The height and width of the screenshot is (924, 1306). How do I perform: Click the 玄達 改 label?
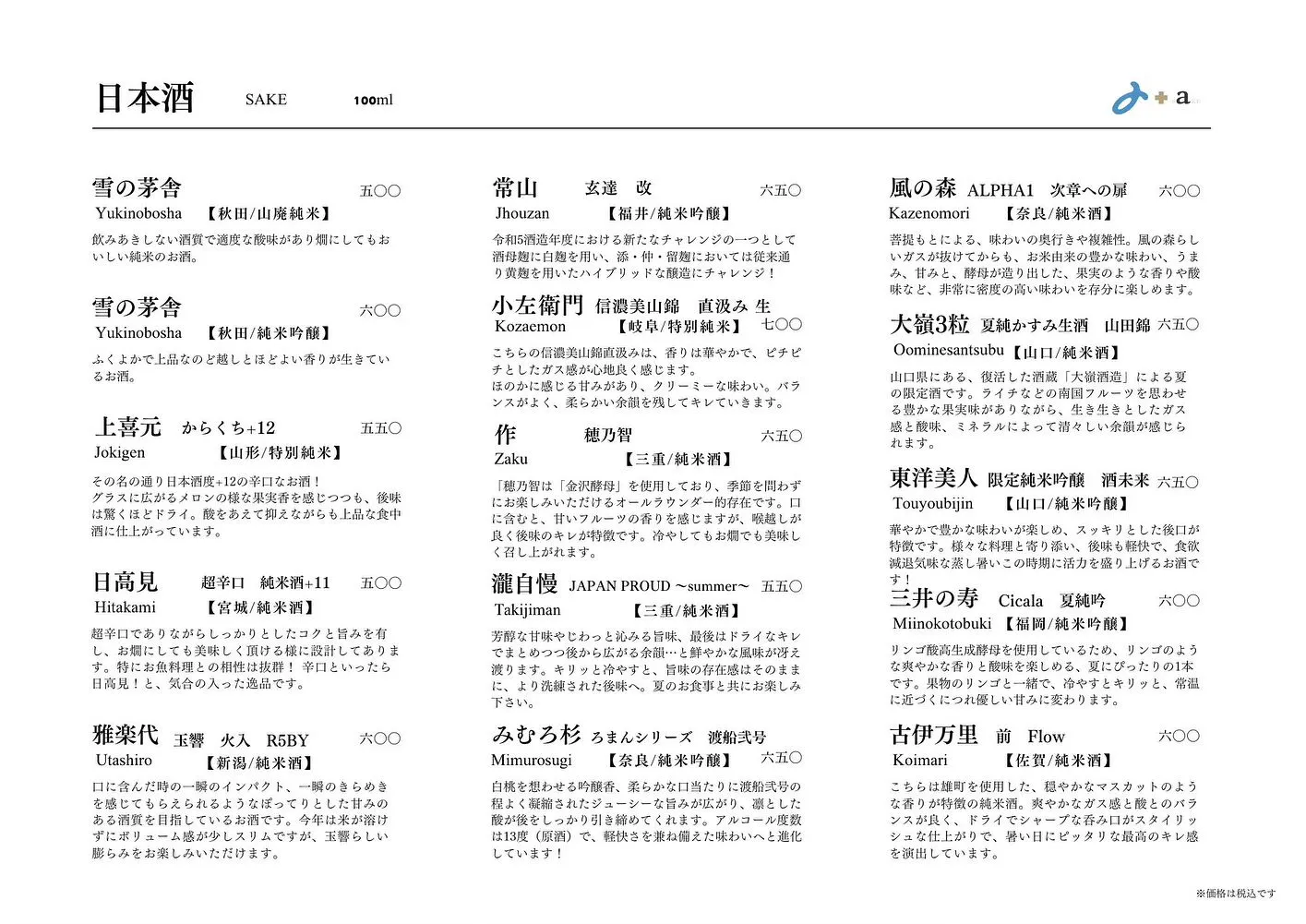tap(618, 188)
